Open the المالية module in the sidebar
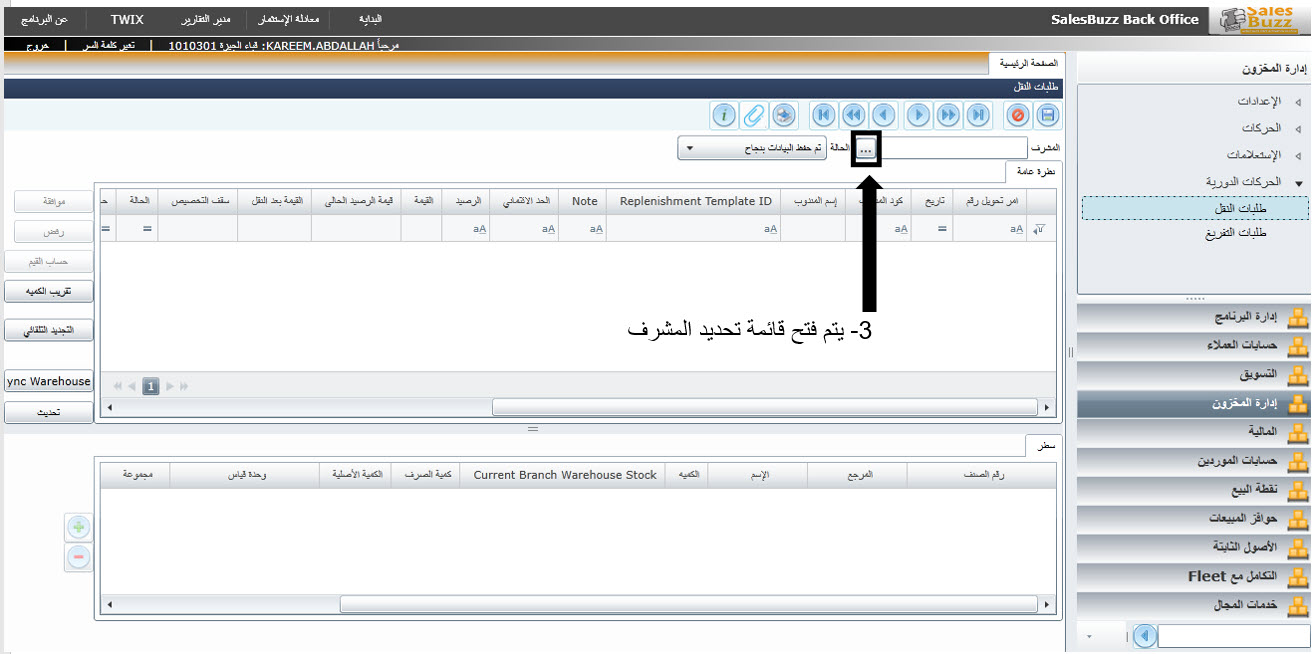 coord(1252,432)
